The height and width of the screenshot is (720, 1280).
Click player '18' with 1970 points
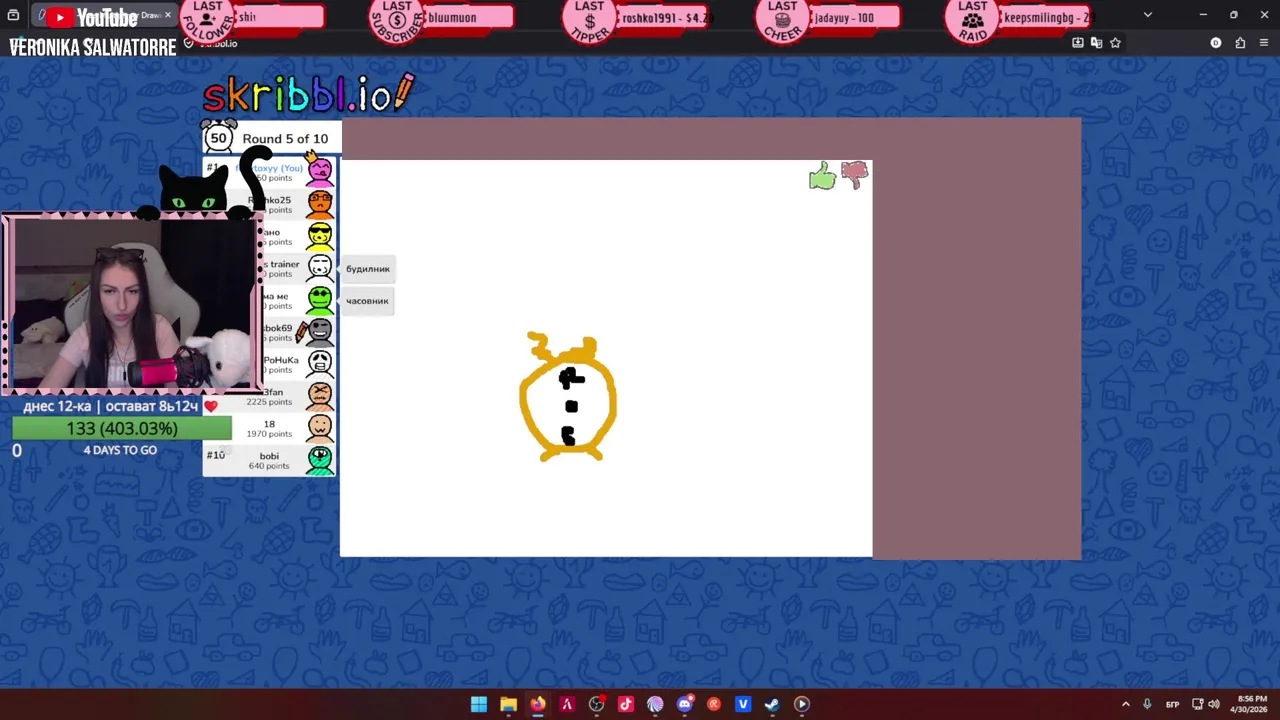[x=269, y=428]
